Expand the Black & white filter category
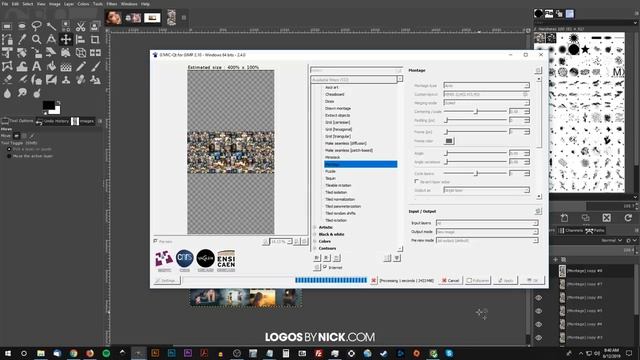This screenshot has height=360, width=640. pyautogui.click(x=315, y=234)
